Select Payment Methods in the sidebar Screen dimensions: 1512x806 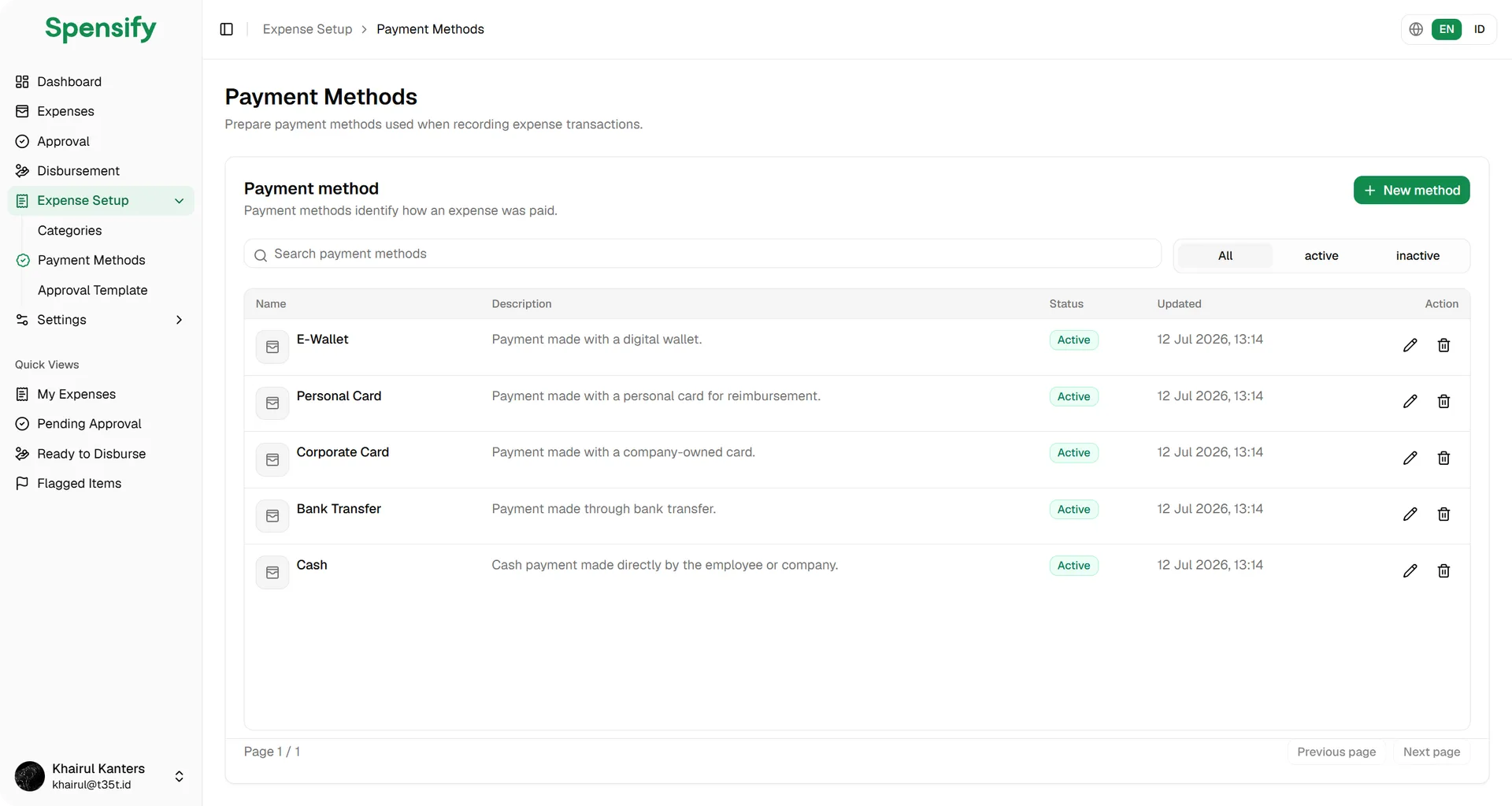(x=91, y=261)
